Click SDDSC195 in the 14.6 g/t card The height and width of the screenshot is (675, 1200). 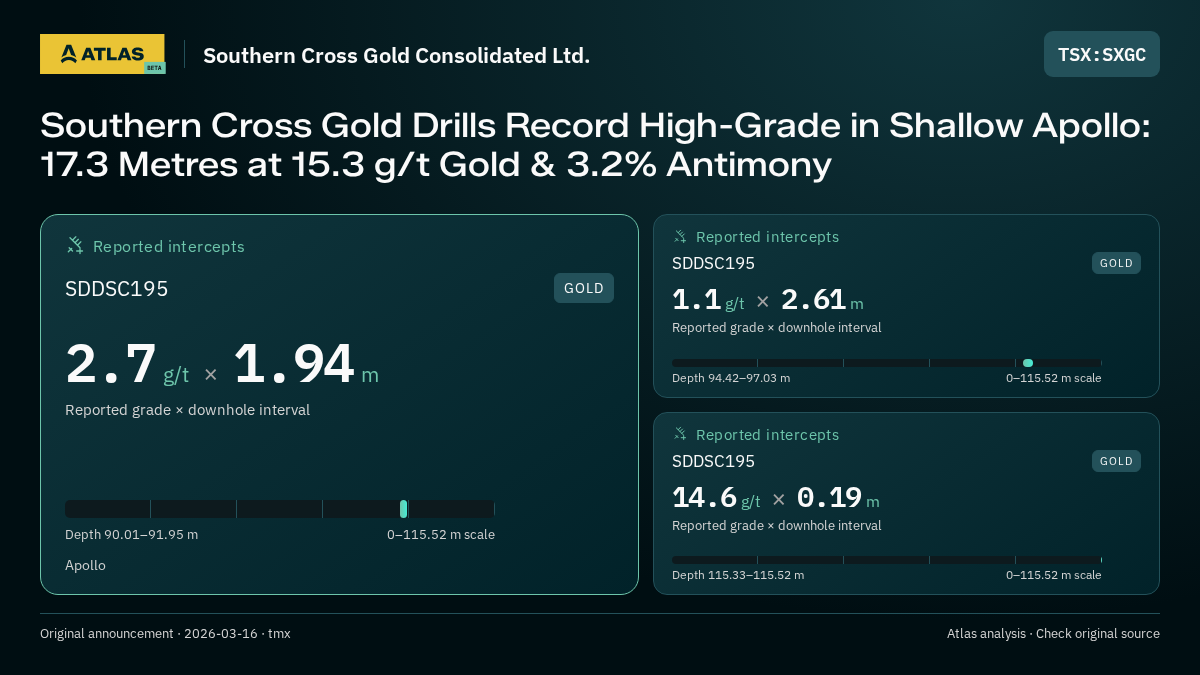(x=713, y=461)
